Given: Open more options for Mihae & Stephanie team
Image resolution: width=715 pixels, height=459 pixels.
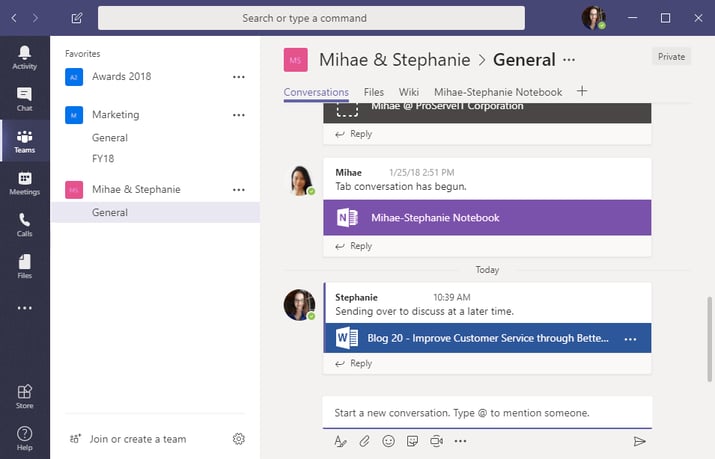Looking at the screenshot, I should point(238,190).
